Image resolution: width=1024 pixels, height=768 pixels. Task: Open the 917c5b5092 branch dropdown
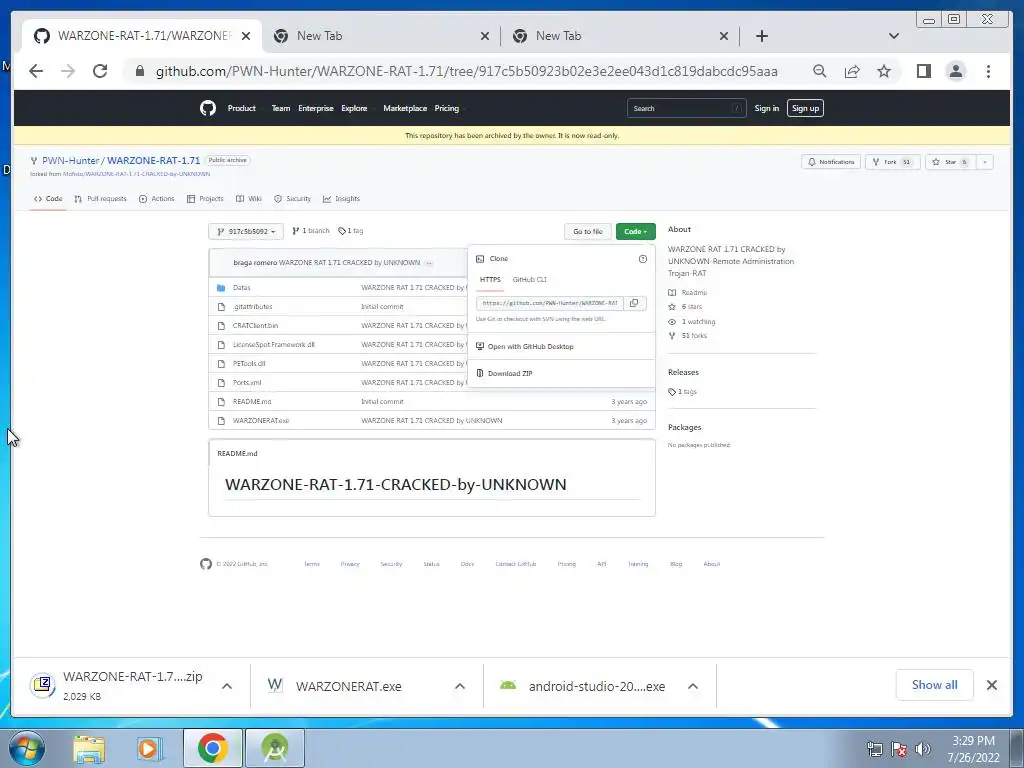tap(246, 231)
